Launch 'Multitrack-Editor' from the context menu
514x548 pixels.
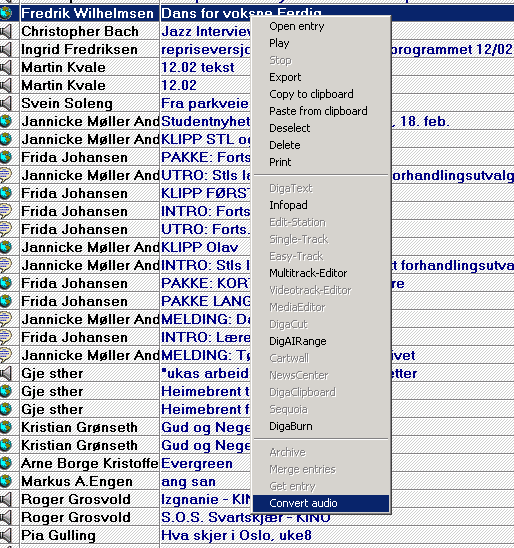[321, 273]
